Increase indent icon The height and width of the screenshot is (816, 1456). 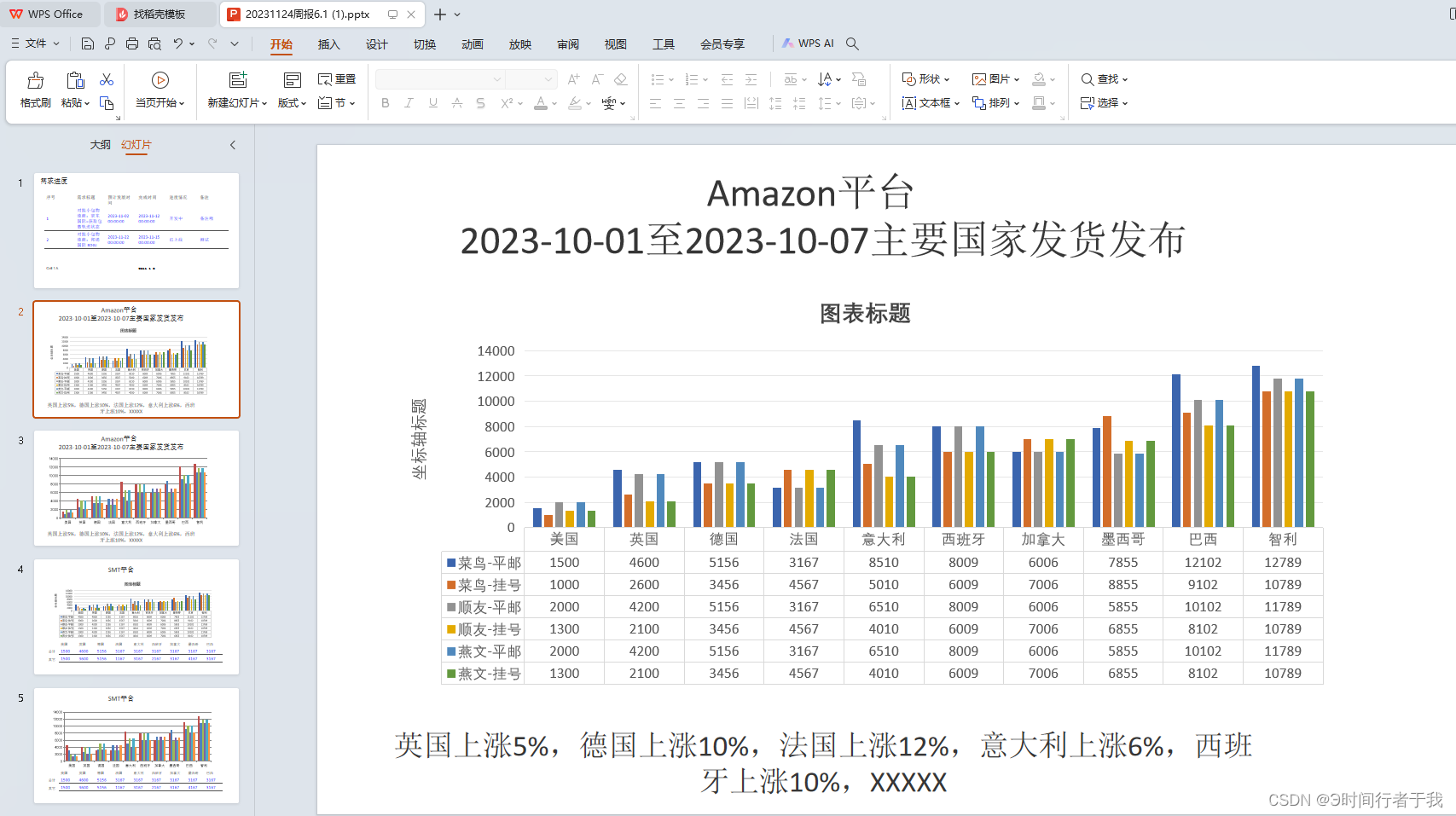coord(751,79)
